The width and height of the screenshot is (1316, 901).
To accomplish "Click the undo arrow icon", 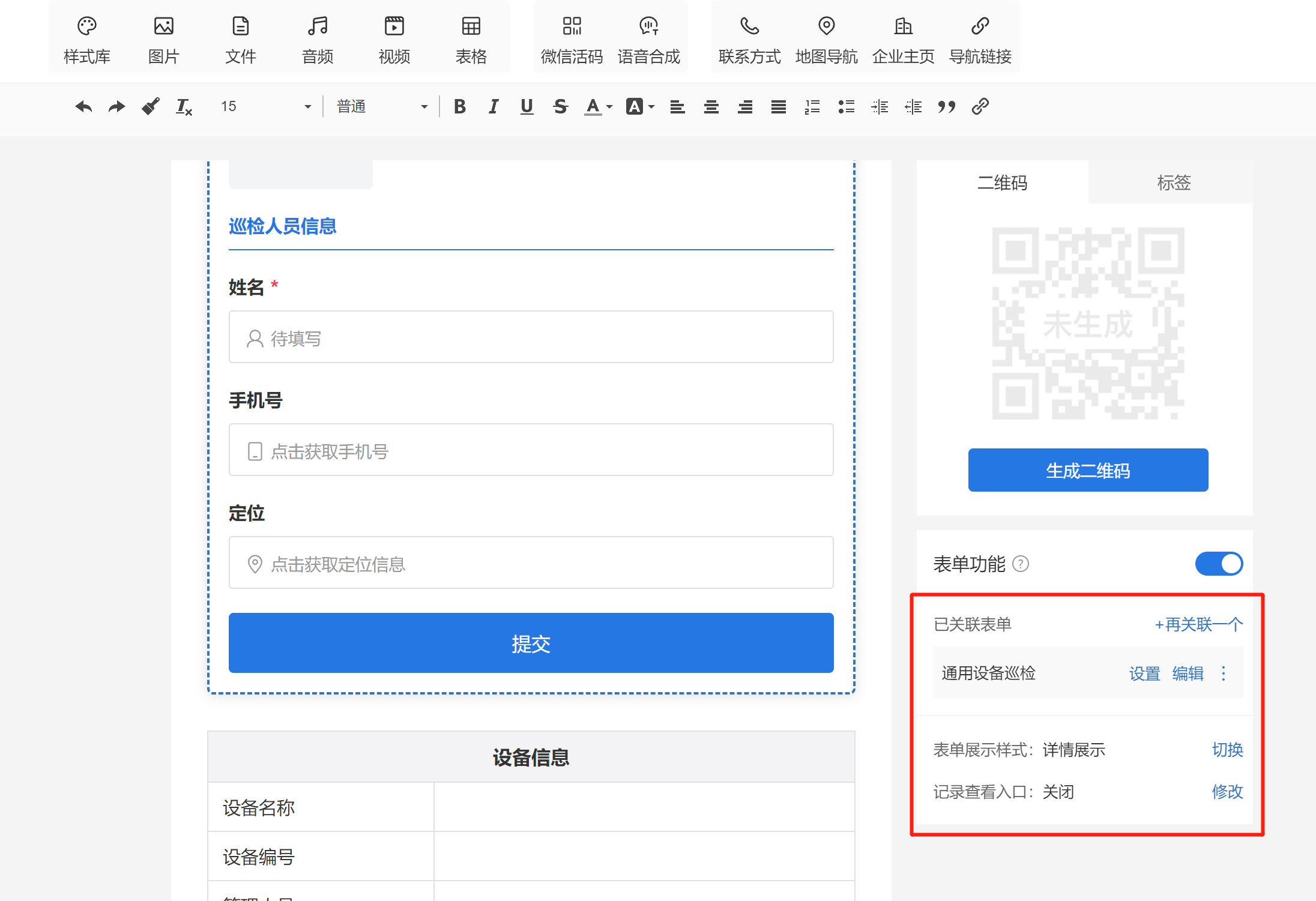I will click(83, 107).
